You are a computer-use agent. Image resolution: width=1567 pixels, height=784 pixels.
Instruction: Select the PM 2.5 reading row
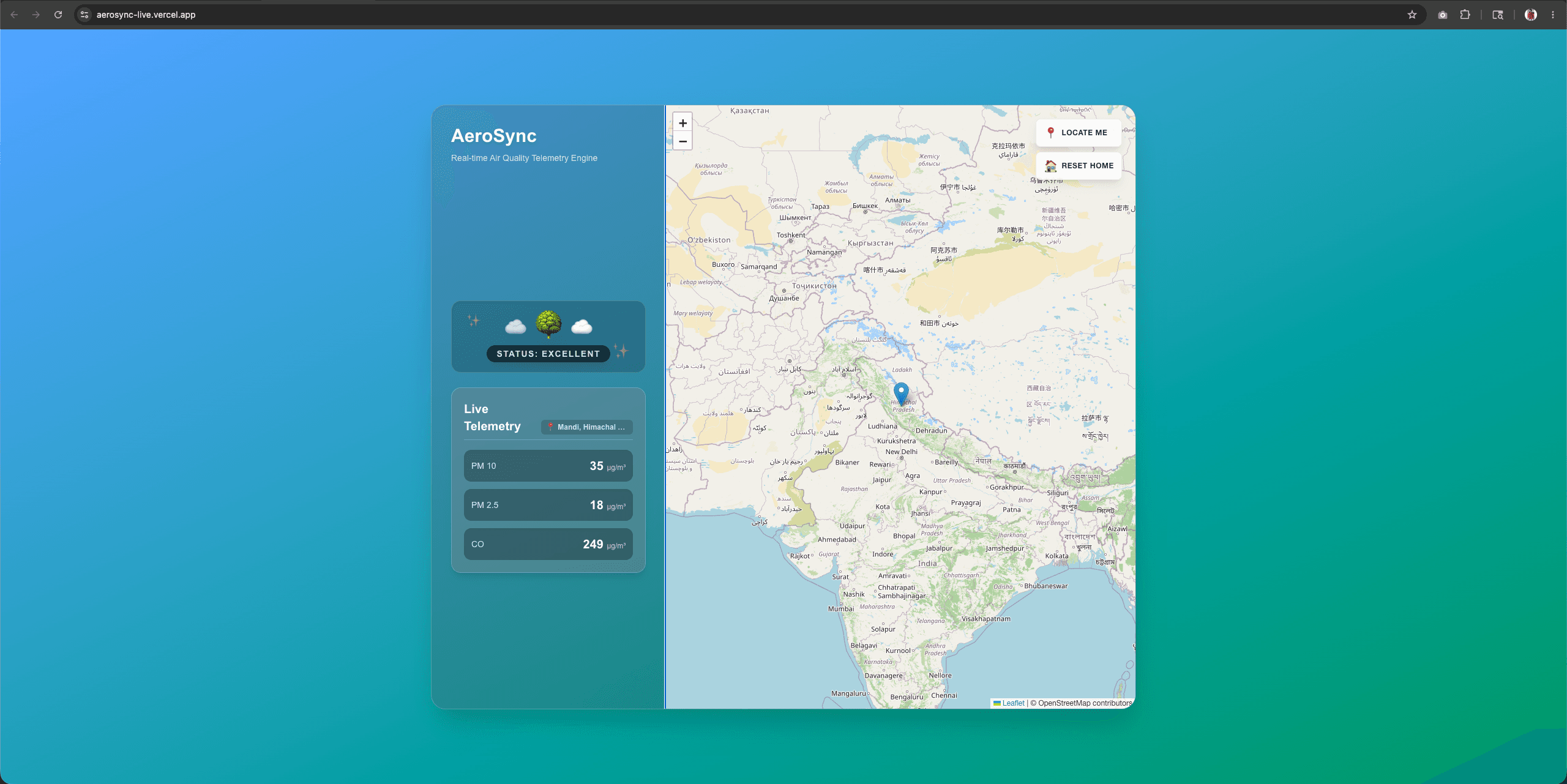(548, 505)
